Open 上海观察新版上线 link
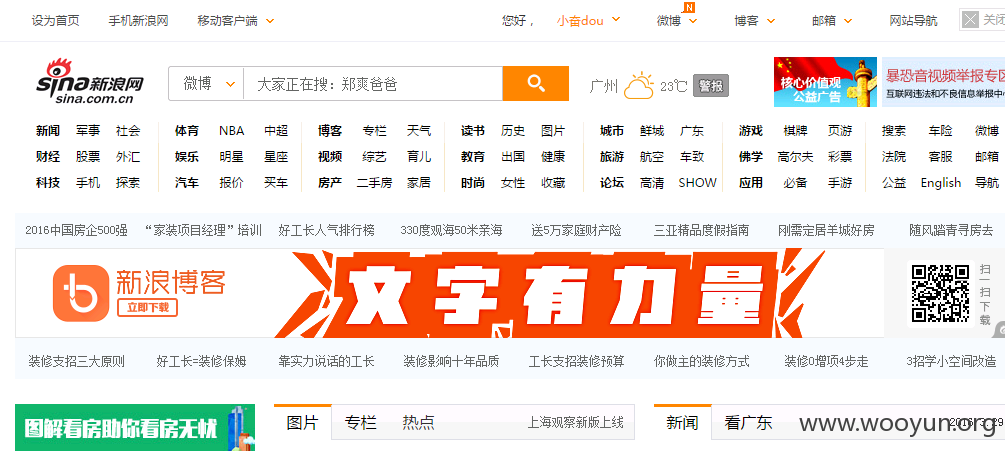The image size is (1005, 452). point(576,423)
